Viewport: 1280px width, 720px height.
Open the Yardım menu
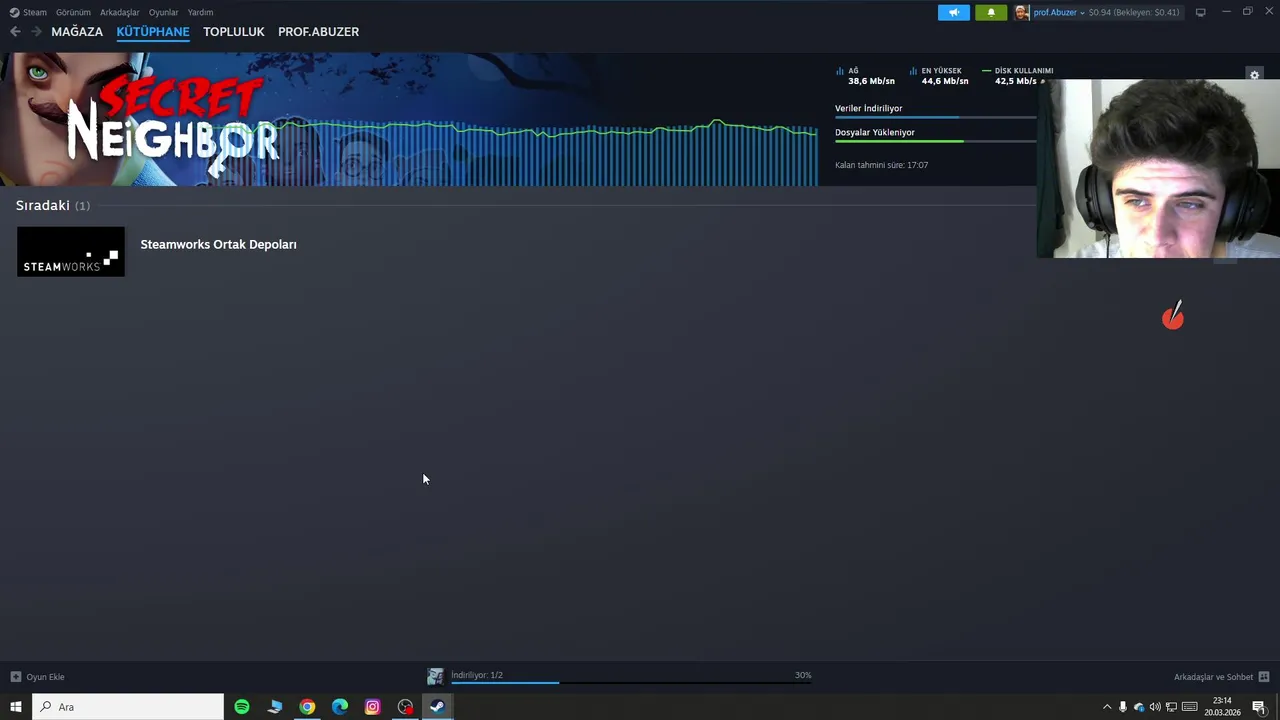[x=200, y=12]
